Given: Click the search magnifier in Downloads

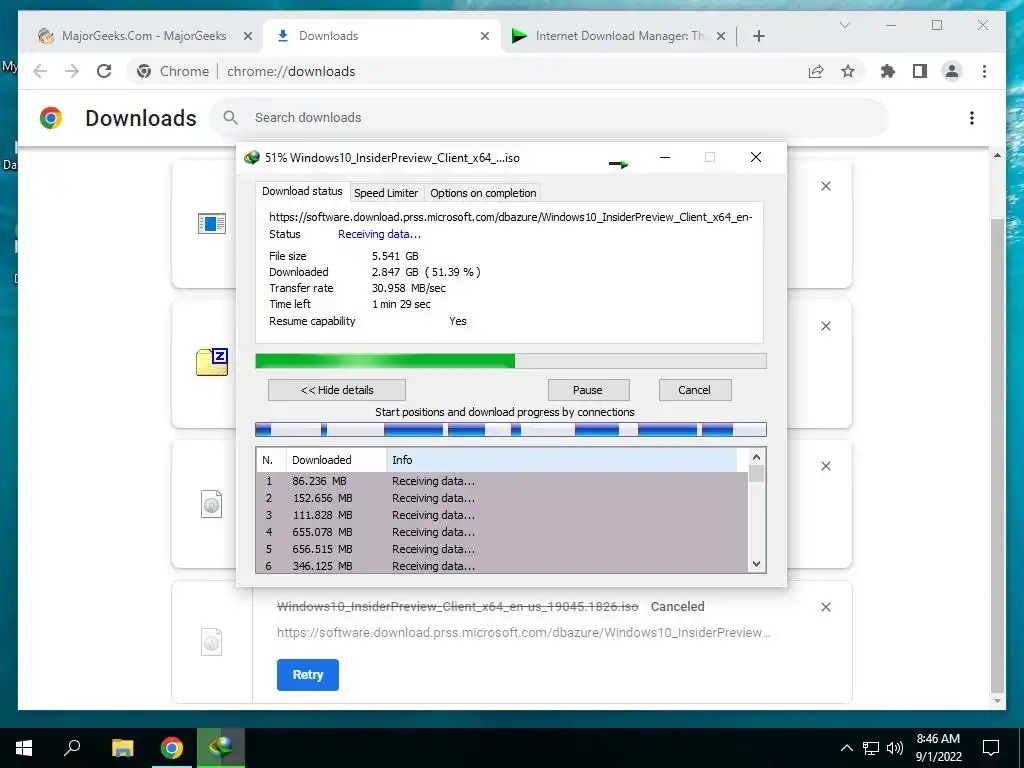Looking at the screenshot, I should (x=230, y=118).
